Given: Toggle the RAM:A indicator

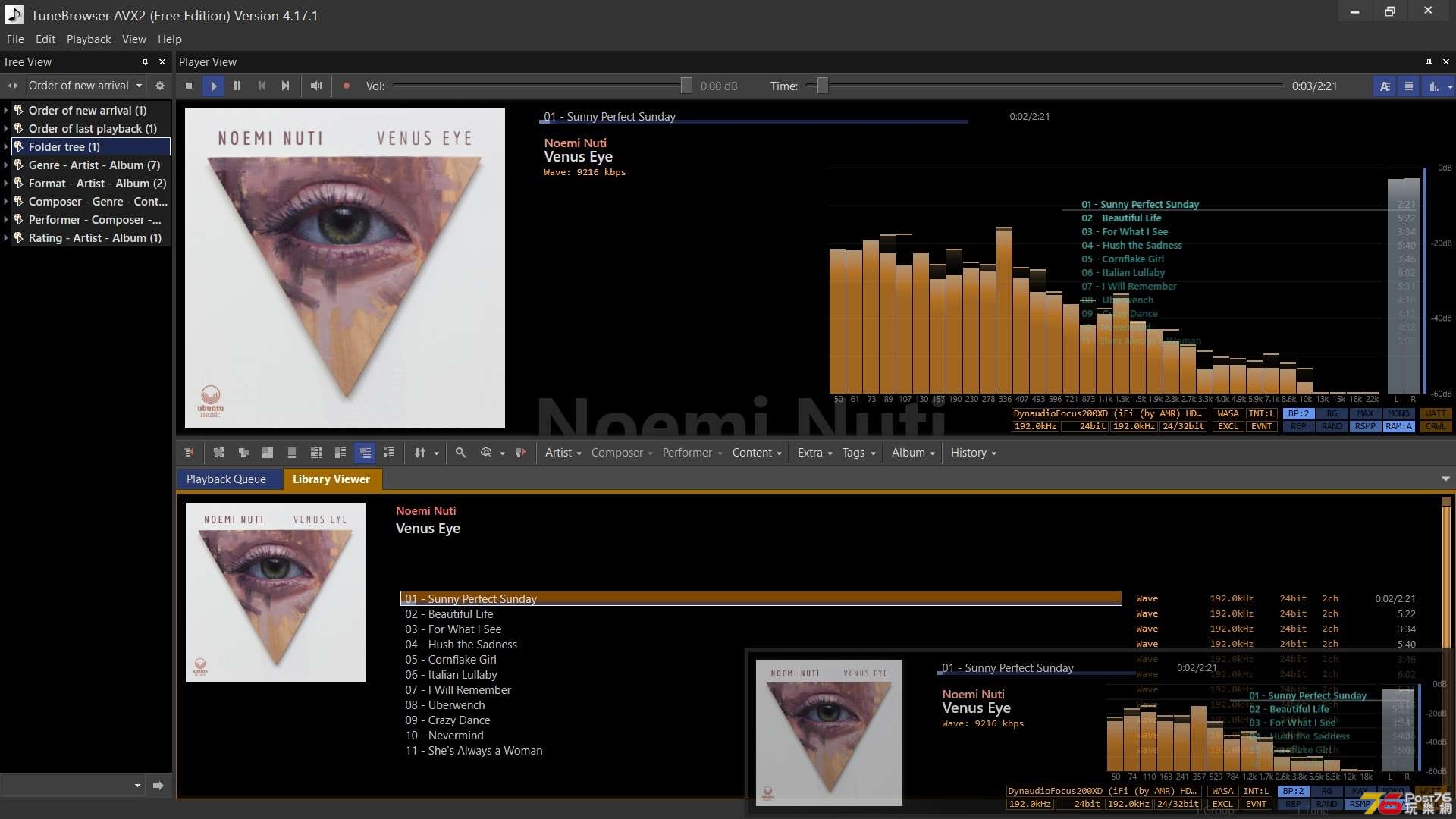Looking at the screenshot, I should pyautogui.click(x=1398, y=426).
